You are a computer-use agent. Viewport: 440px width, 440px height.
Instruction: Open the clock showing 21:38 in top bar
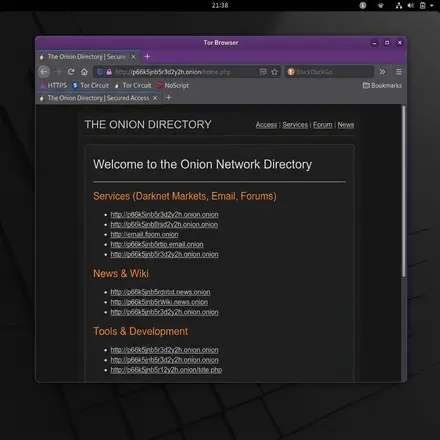coord(220,5)
